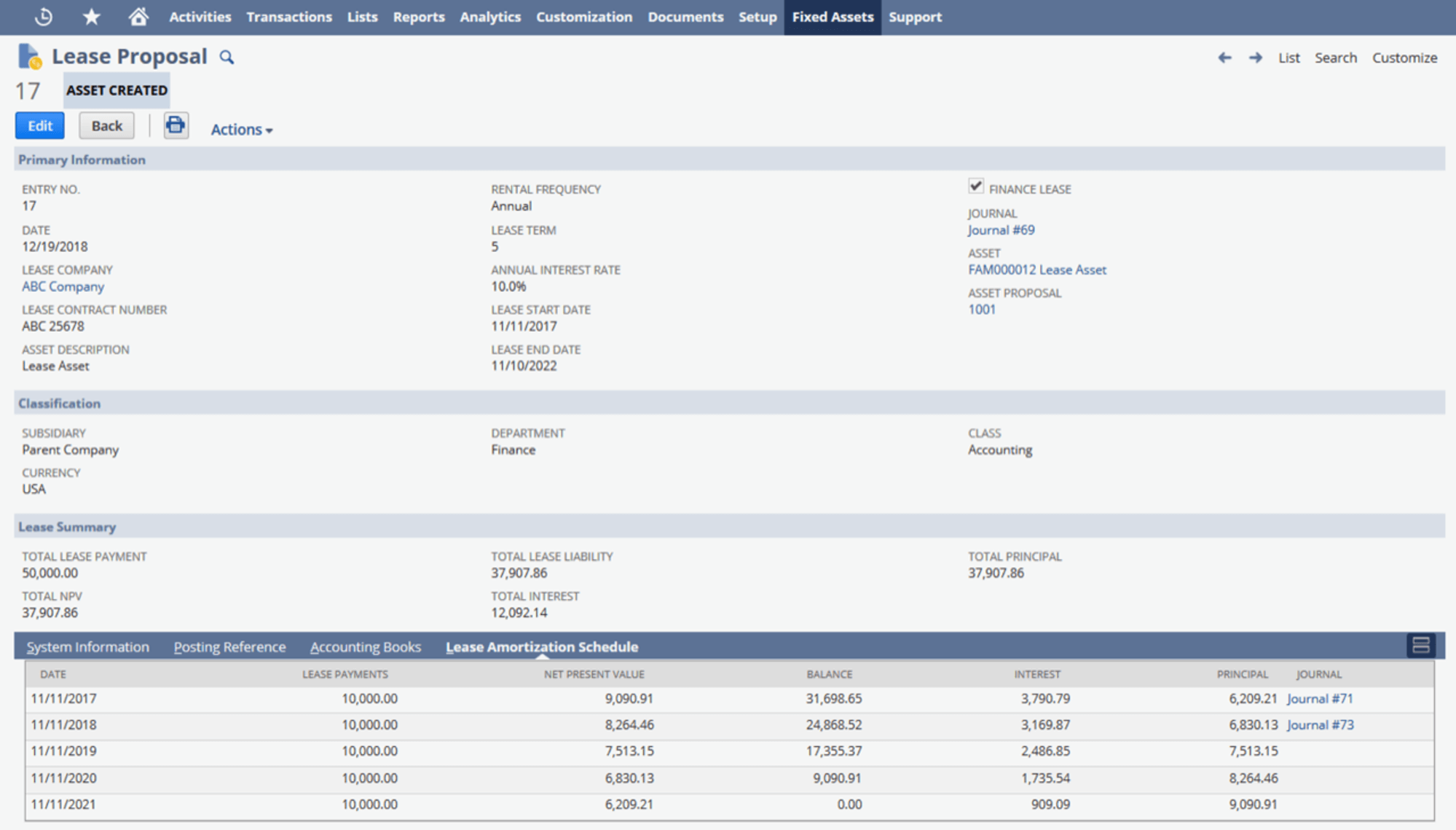This screenshot has width=1456, height=830.
Task: Open the ABC Company link
Action: pyautogui.click(x=63, y=286)
